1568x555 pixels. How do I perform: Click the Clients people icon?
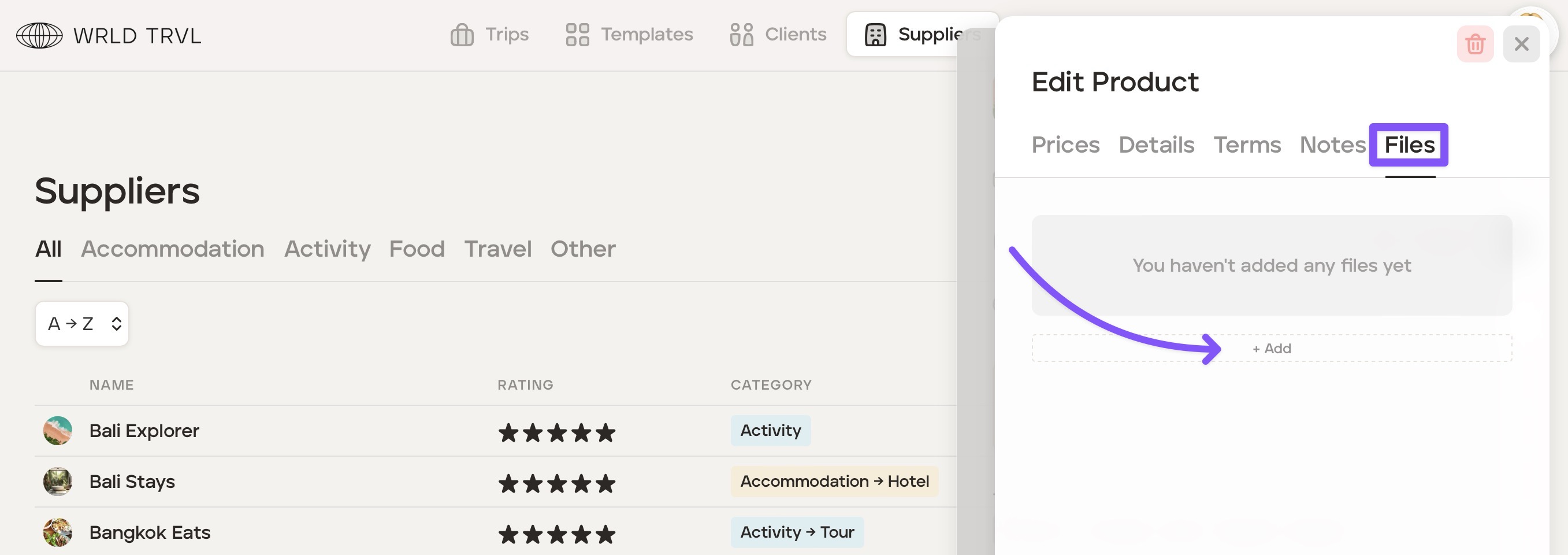(x=741, y=35)
